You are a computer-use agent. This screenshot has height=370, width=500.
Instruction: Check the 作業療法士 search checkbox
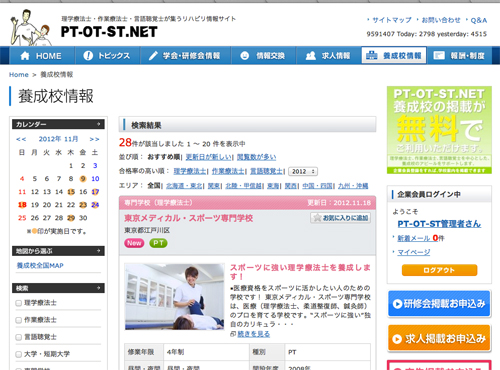click(19, 320)
